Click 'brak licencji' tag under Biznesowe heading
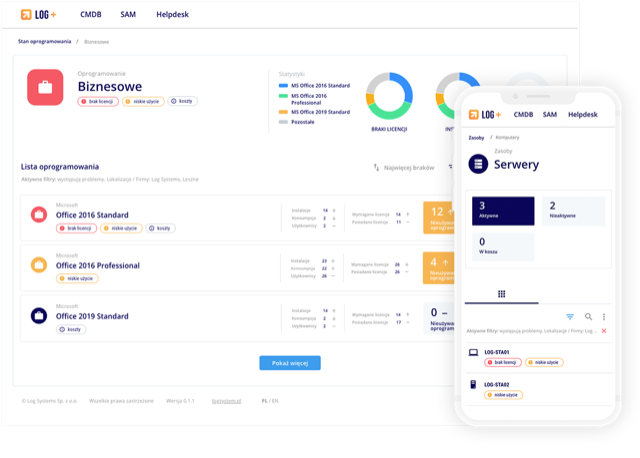Screen dimensions: 640x458 pos(98,101)
